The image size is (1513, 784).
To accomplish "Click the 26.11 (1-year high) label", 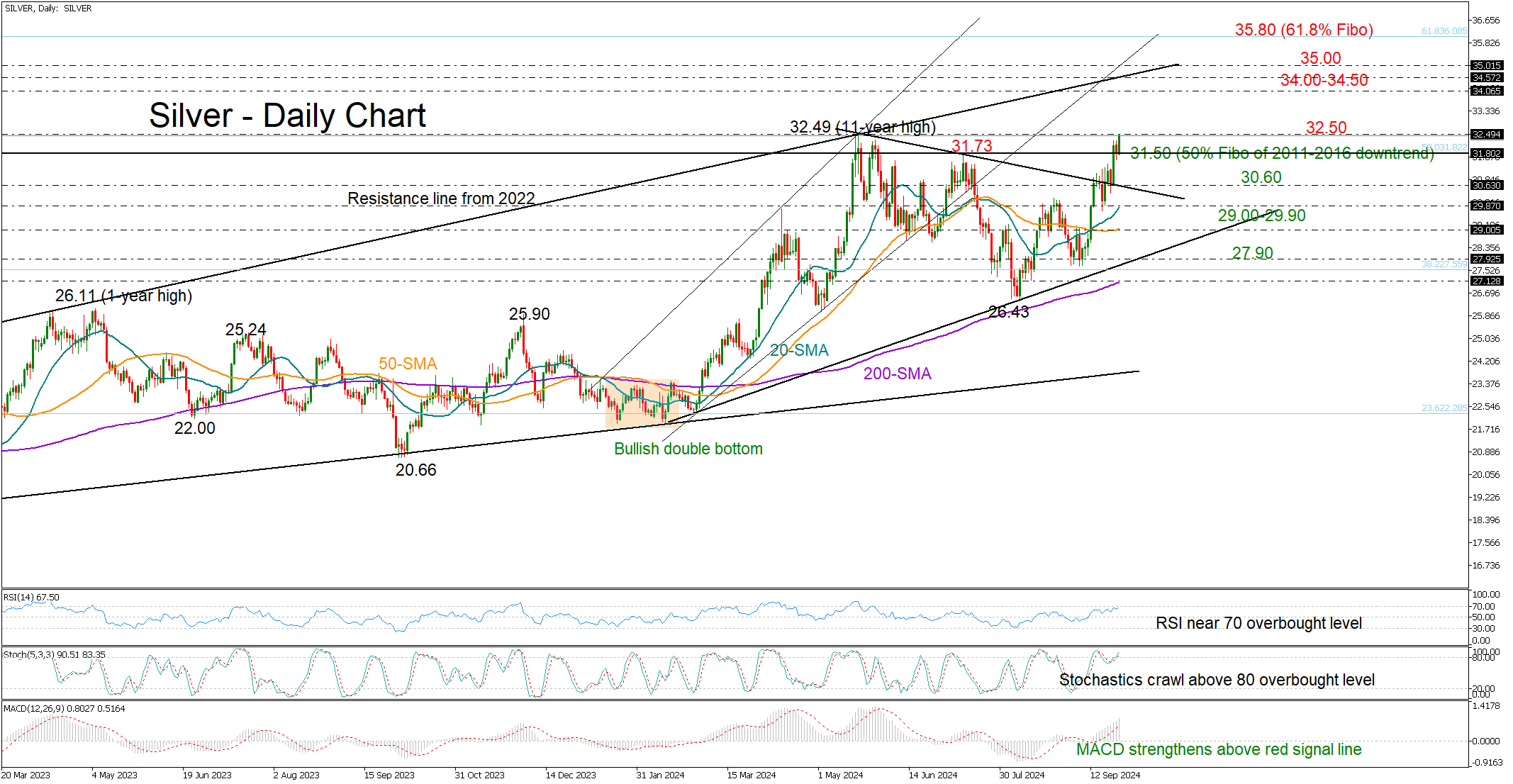I will pyautogui.click(x=123, y=296).
